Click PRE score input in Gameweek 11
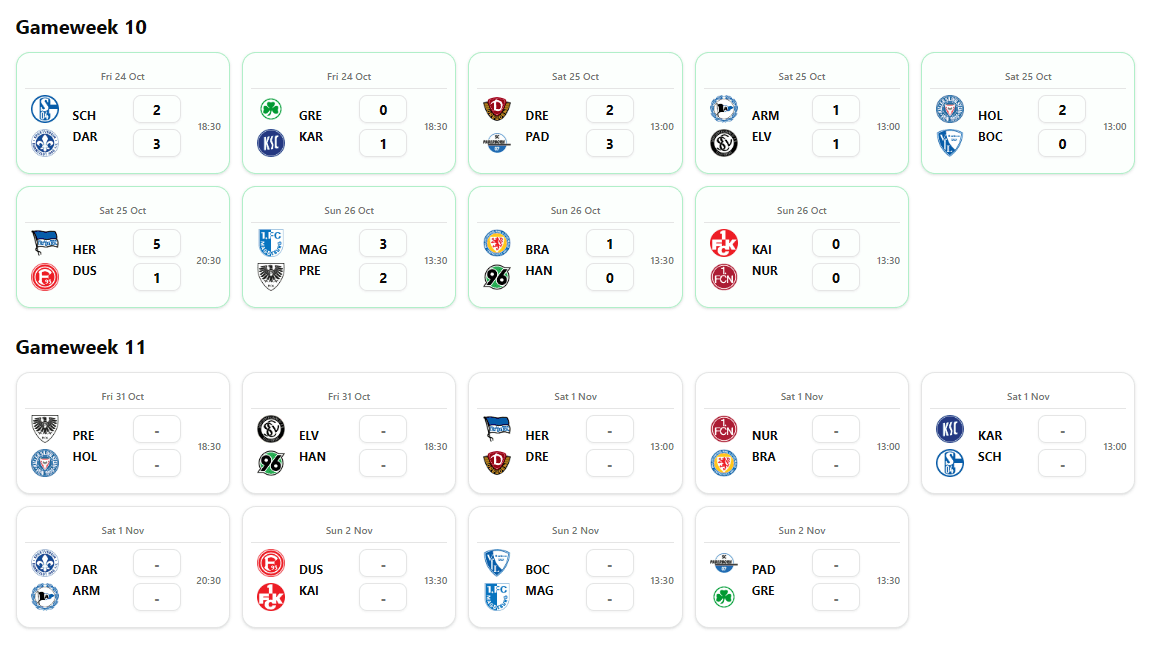The image size is (1158, 645). tap(157, 429)
